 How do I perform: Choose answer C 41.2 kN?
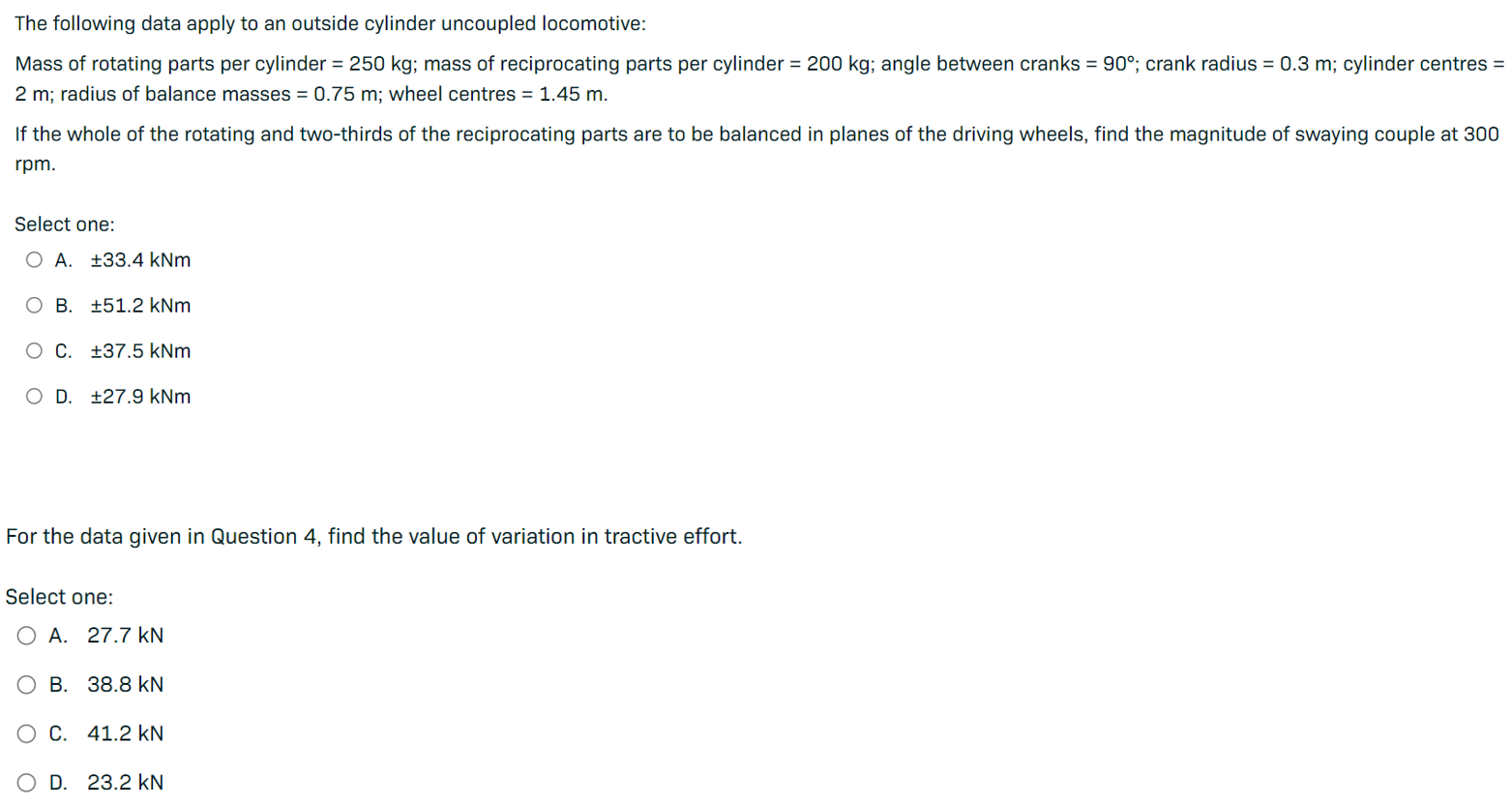tap(26, 733)
